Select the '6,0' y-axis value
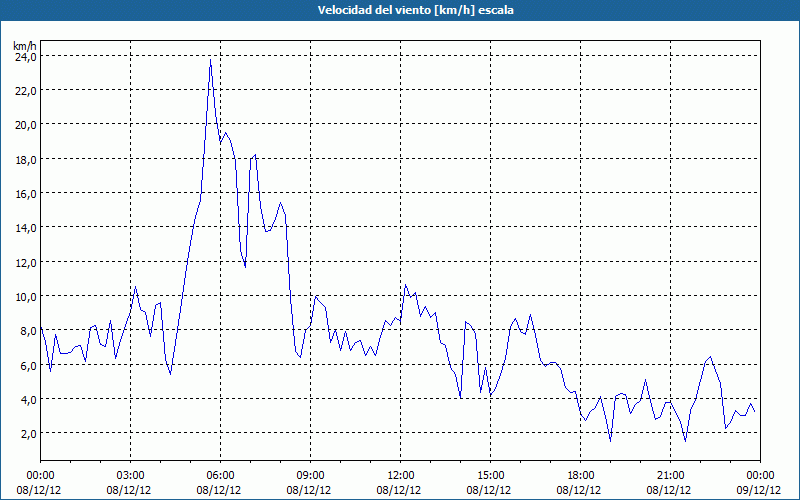Screen dimensions: 800x500 tap(28, 366)
